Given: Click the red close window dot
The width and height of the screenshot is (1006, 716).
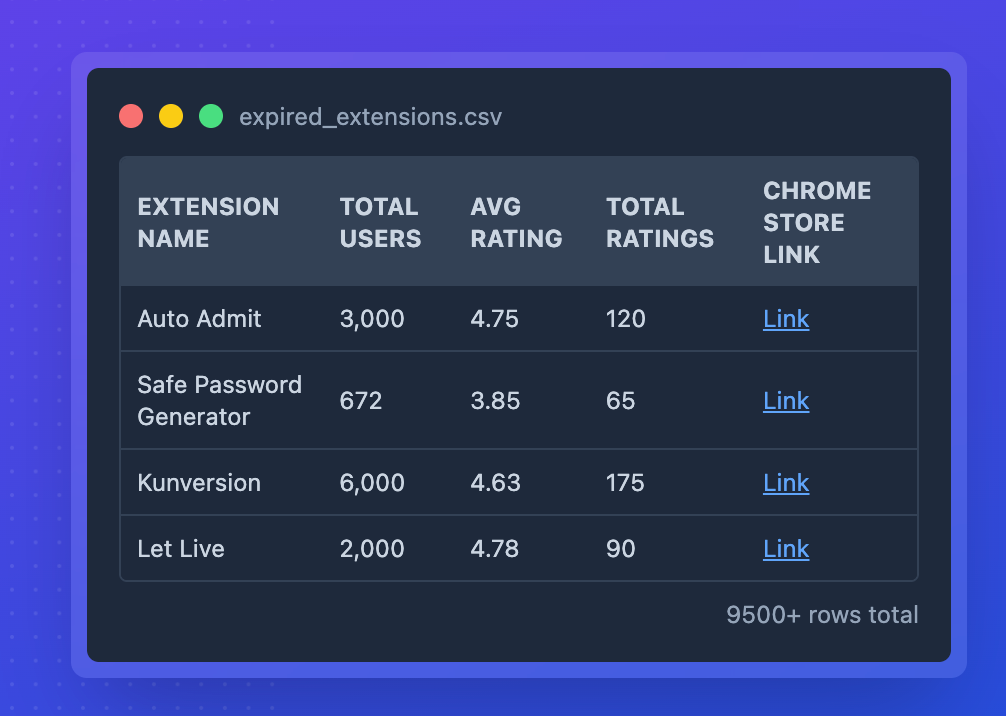Looking at the screenshot, I should 131,116.
